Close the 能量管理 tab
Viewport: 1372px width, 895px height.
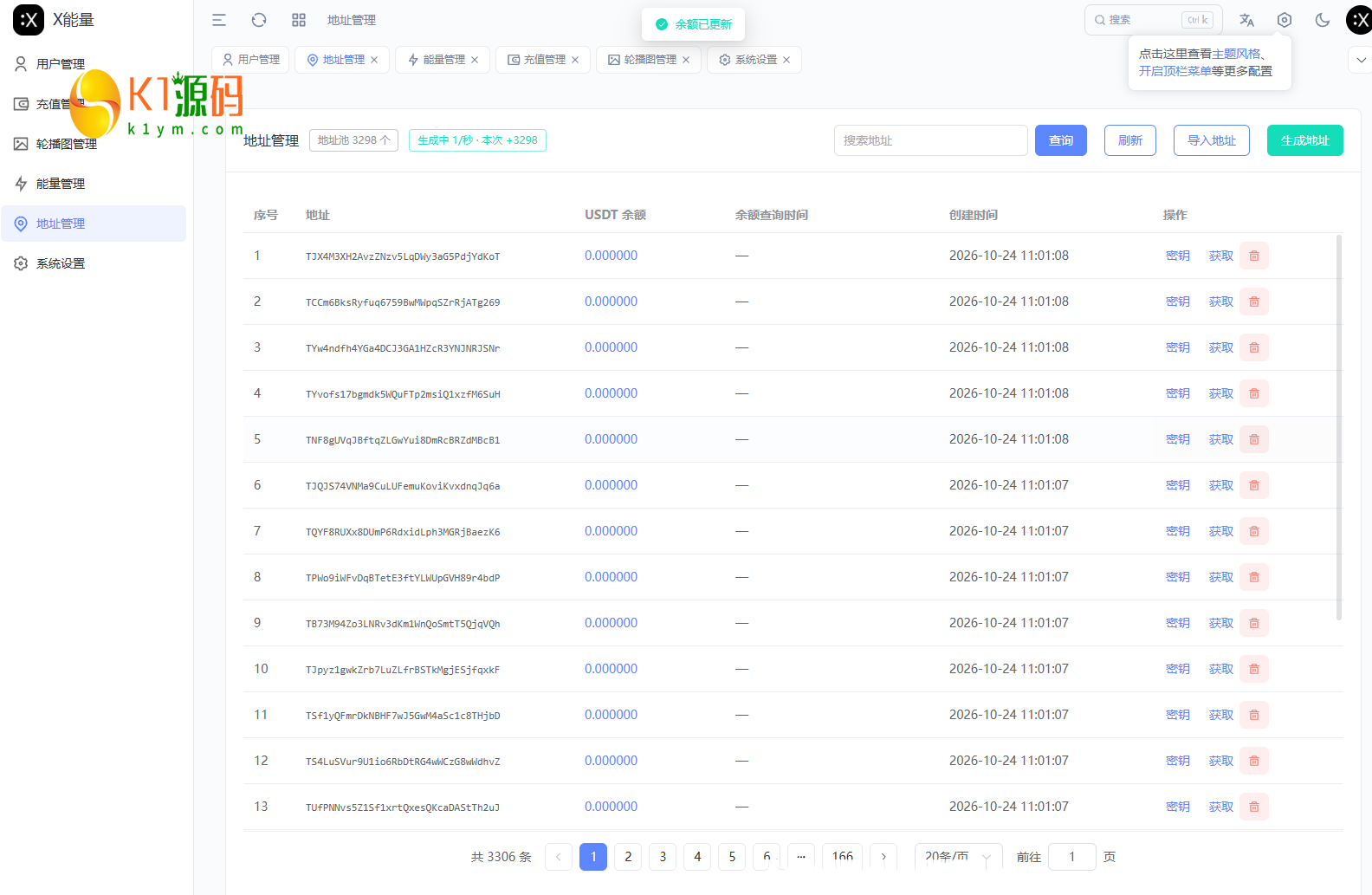tap(475, 60)
